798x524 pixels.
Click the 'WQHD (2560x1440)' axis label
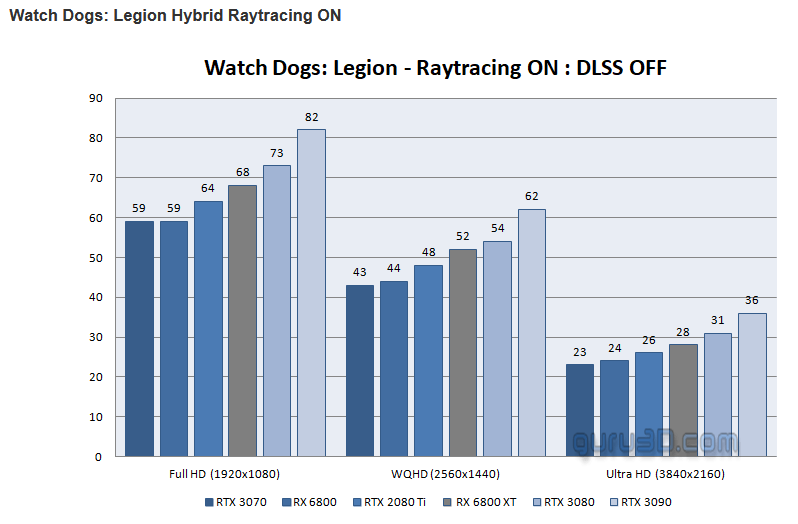point(445,474)
